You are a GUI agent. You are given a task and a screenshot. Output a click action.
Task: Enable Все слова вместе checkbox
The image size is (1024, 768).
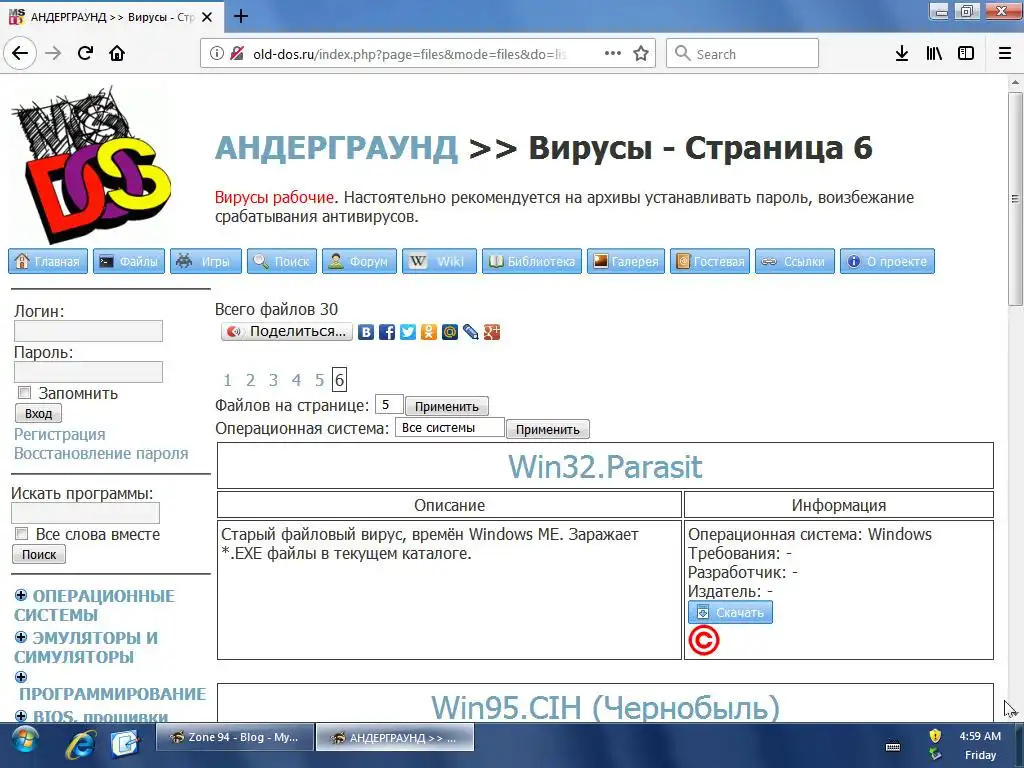tap(22, 534)
